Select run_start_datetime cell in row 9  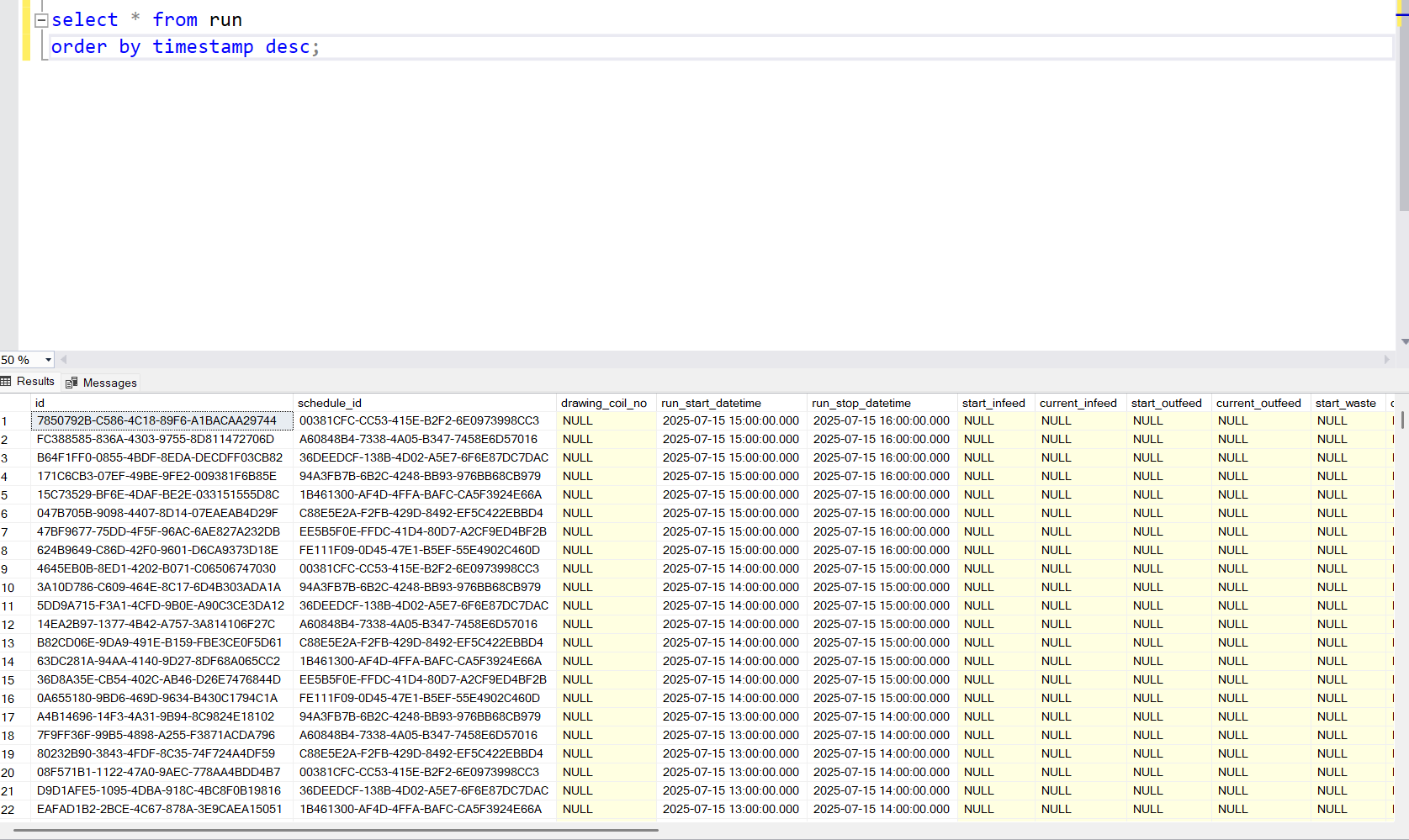click(732, 569)
